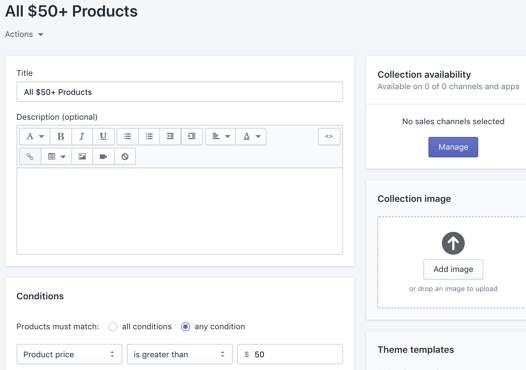Open the Actions dropdown menu
Image resolution: width=526 pixels, height=370 pixels.
24,34
